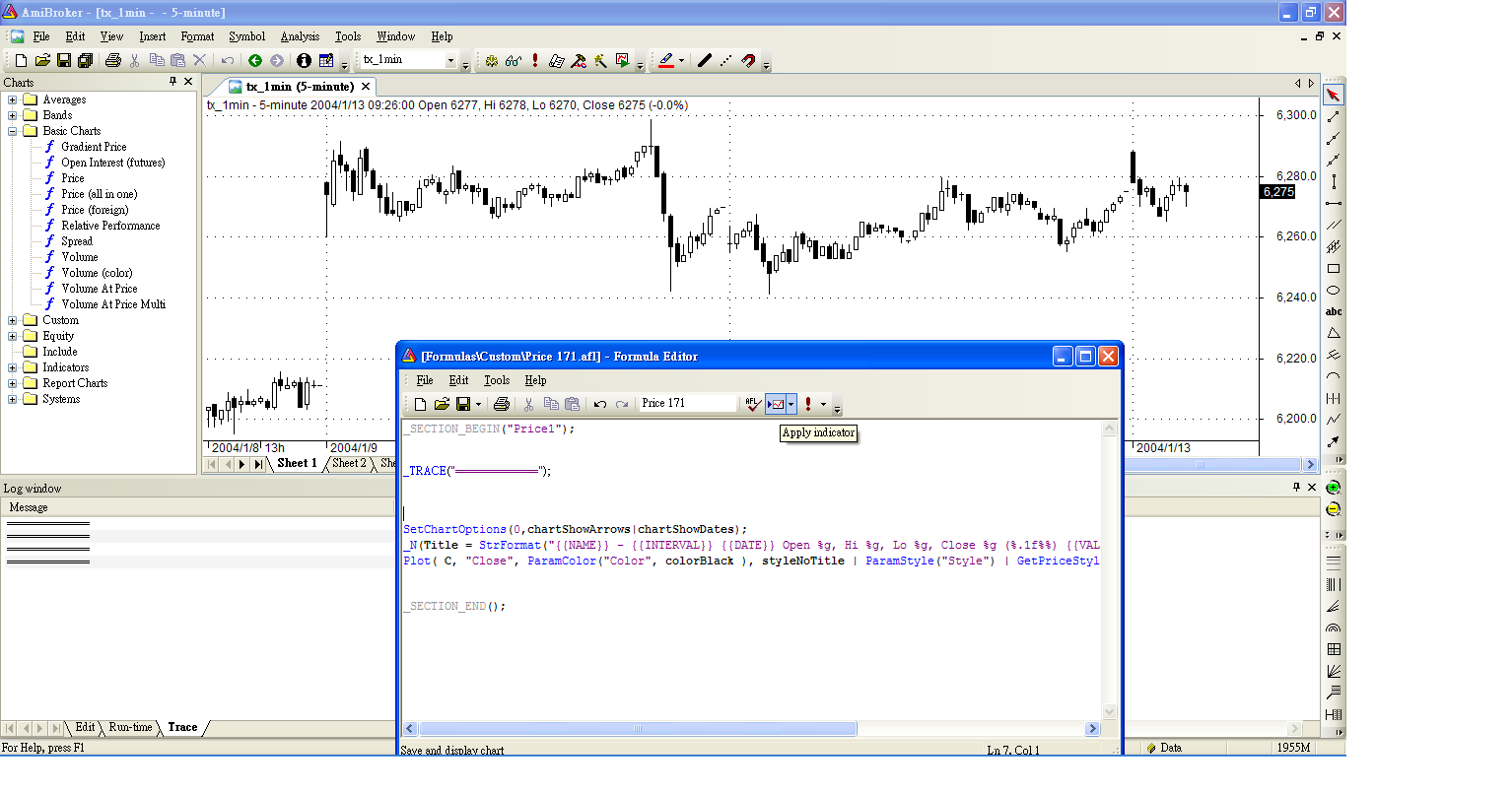1512x793 pixels.
Task: Open the Analysis menu in AmiBroker
Action: point(300,36)
